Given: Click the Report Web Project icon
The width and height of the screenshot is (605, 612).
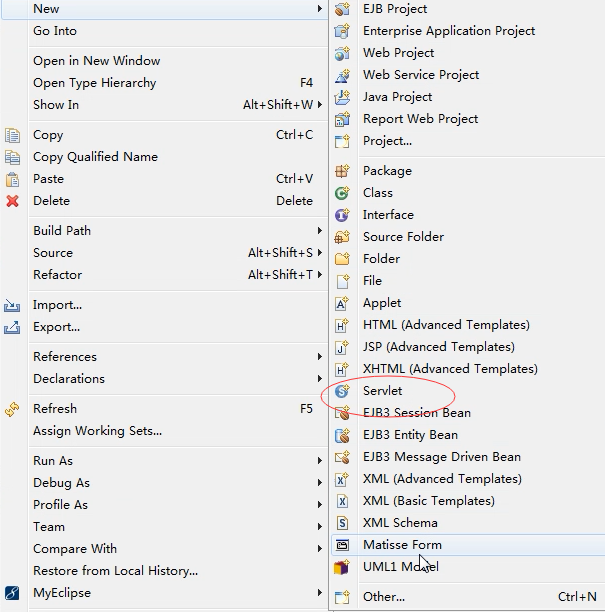Looking at the screenshot, I should 342,119.
